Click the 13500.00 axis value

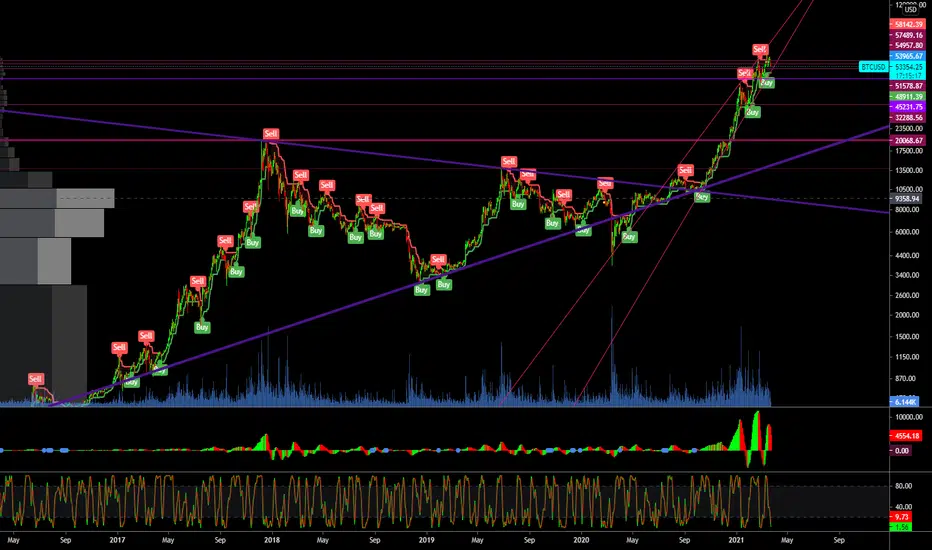[x=908, y=170]
